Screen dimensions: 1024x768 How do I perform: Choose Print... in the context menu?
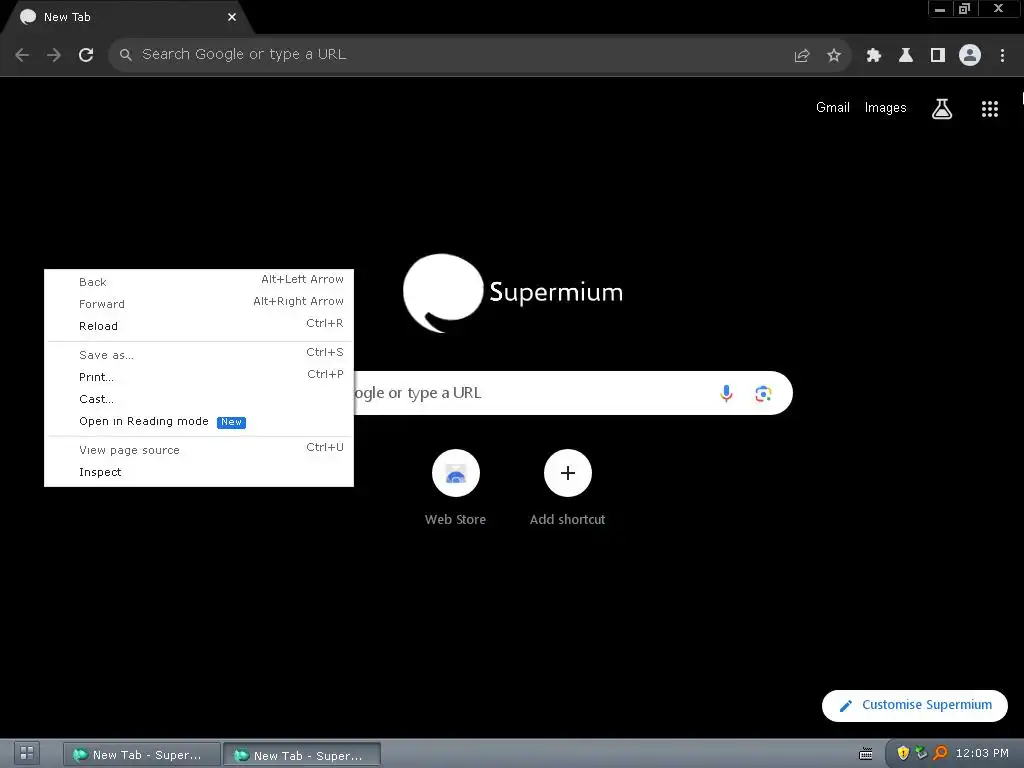coord(199,377)
